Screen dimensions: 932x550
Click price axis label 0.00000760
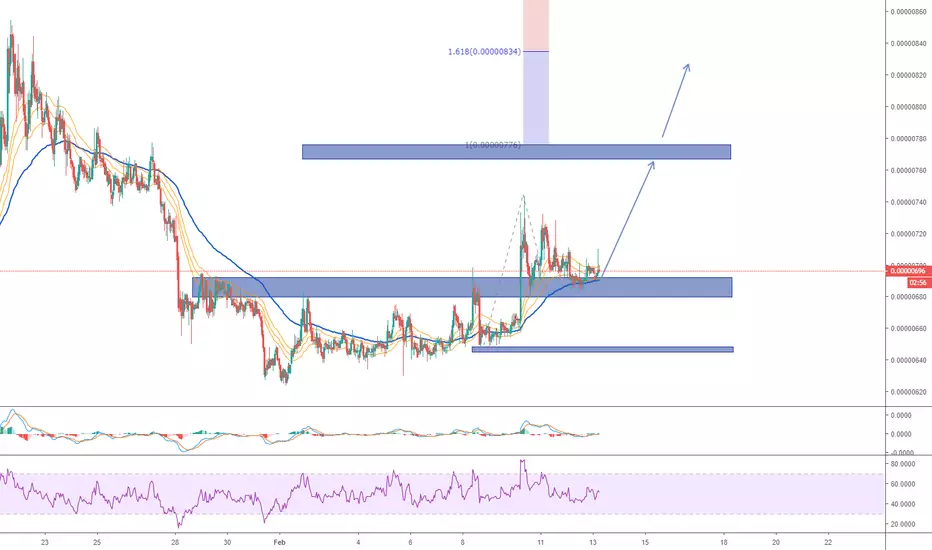908,170
